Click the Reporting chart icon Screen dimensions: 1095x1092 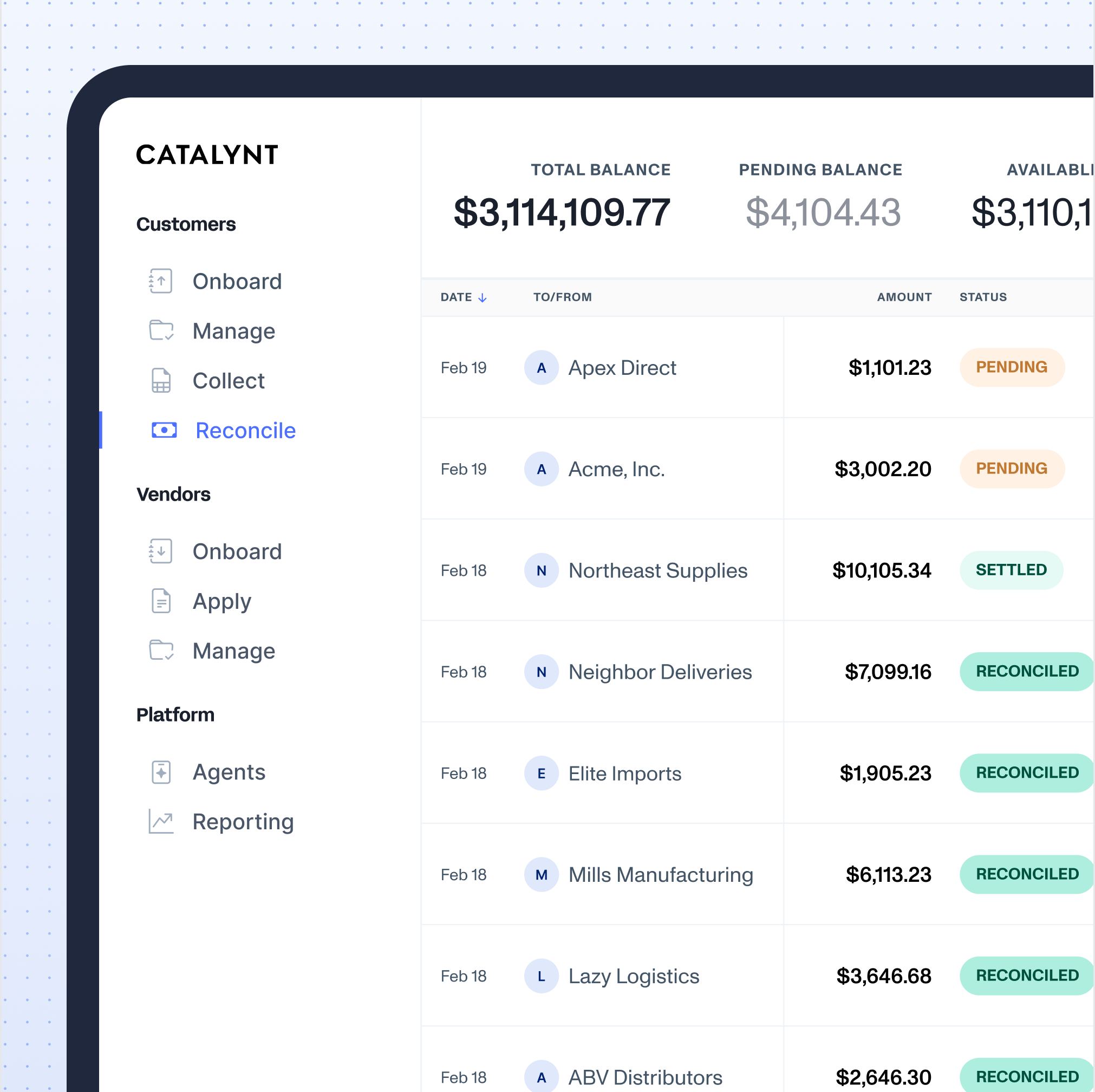pyautogui.click(x=161, y=821)
